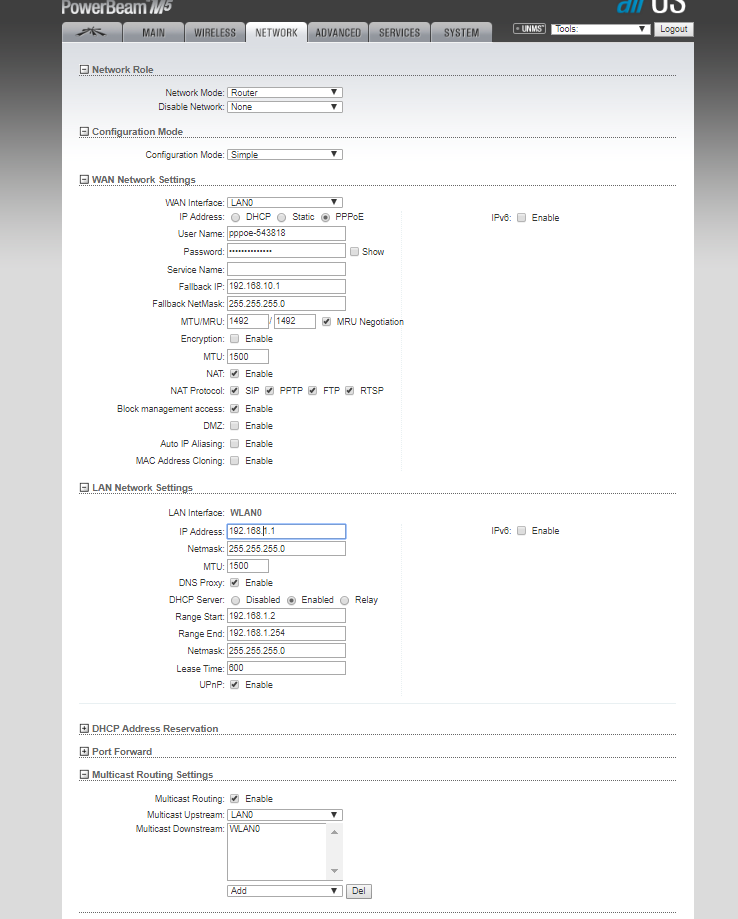The image size is (738, 919).
Task: Check the Show password box
Action: coord(355,252)
